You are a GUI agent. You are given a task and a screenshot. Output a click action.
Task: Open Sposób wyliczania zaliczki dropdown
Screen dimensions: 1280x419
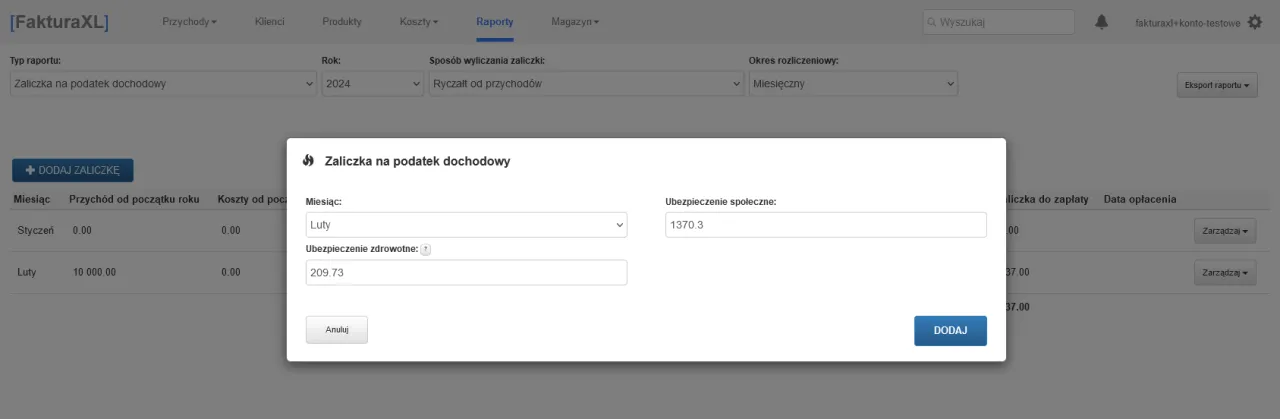point(585,84)
